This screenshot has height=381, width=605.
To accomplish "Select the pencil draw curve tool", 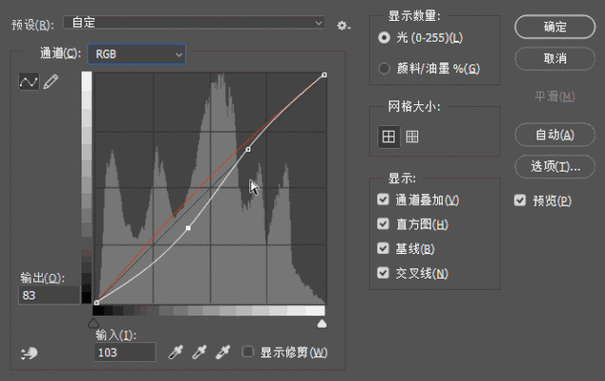I will pyautogui.click(x=51, y=81).
